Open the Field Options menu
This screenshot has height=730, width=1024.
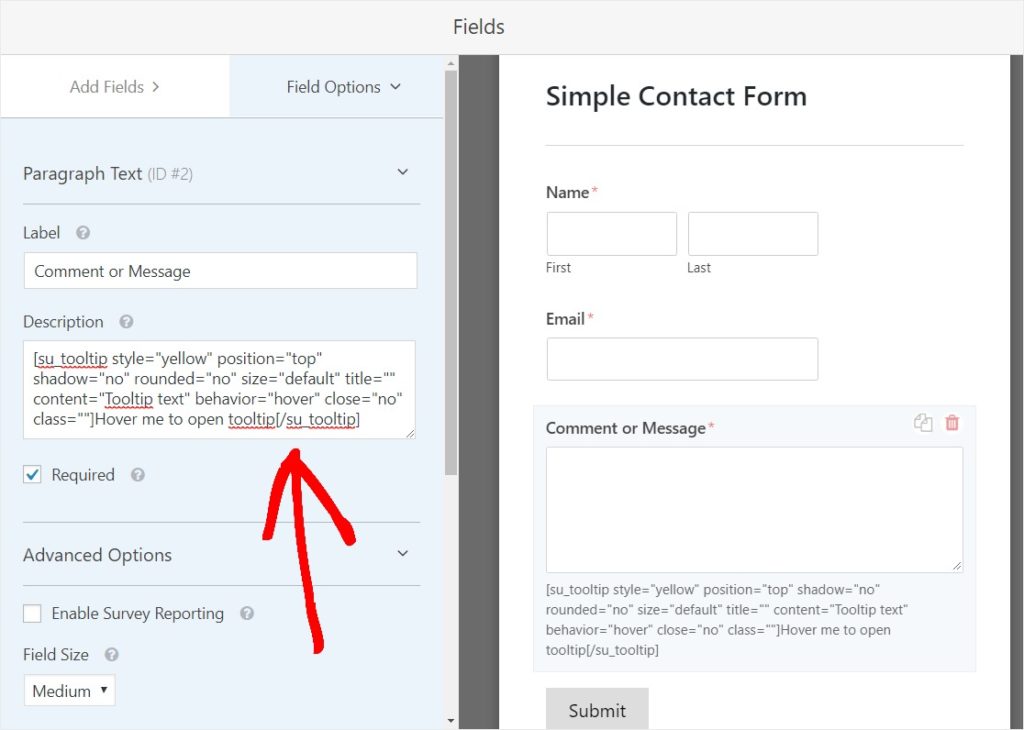click(x=335, y=87)
